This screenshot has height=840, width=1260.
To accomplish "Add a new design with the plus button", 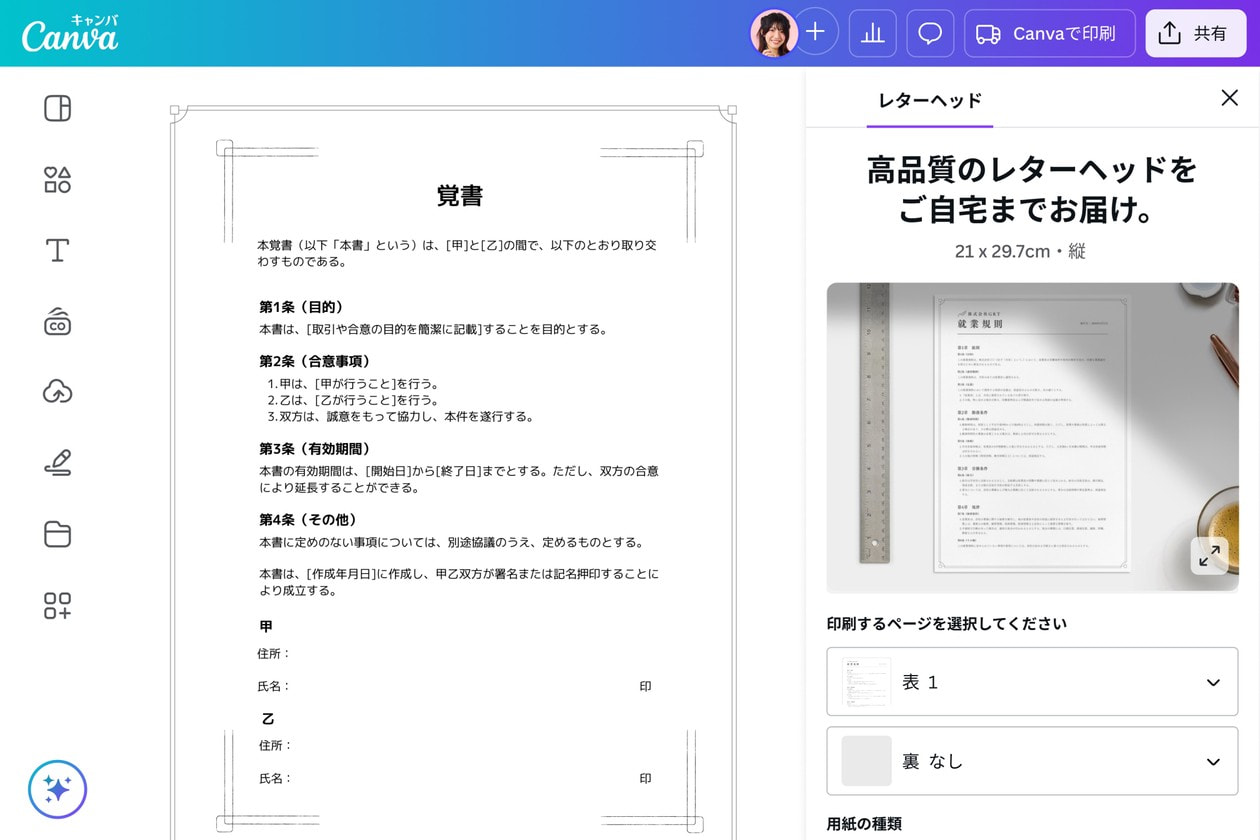I will (816, 33).
